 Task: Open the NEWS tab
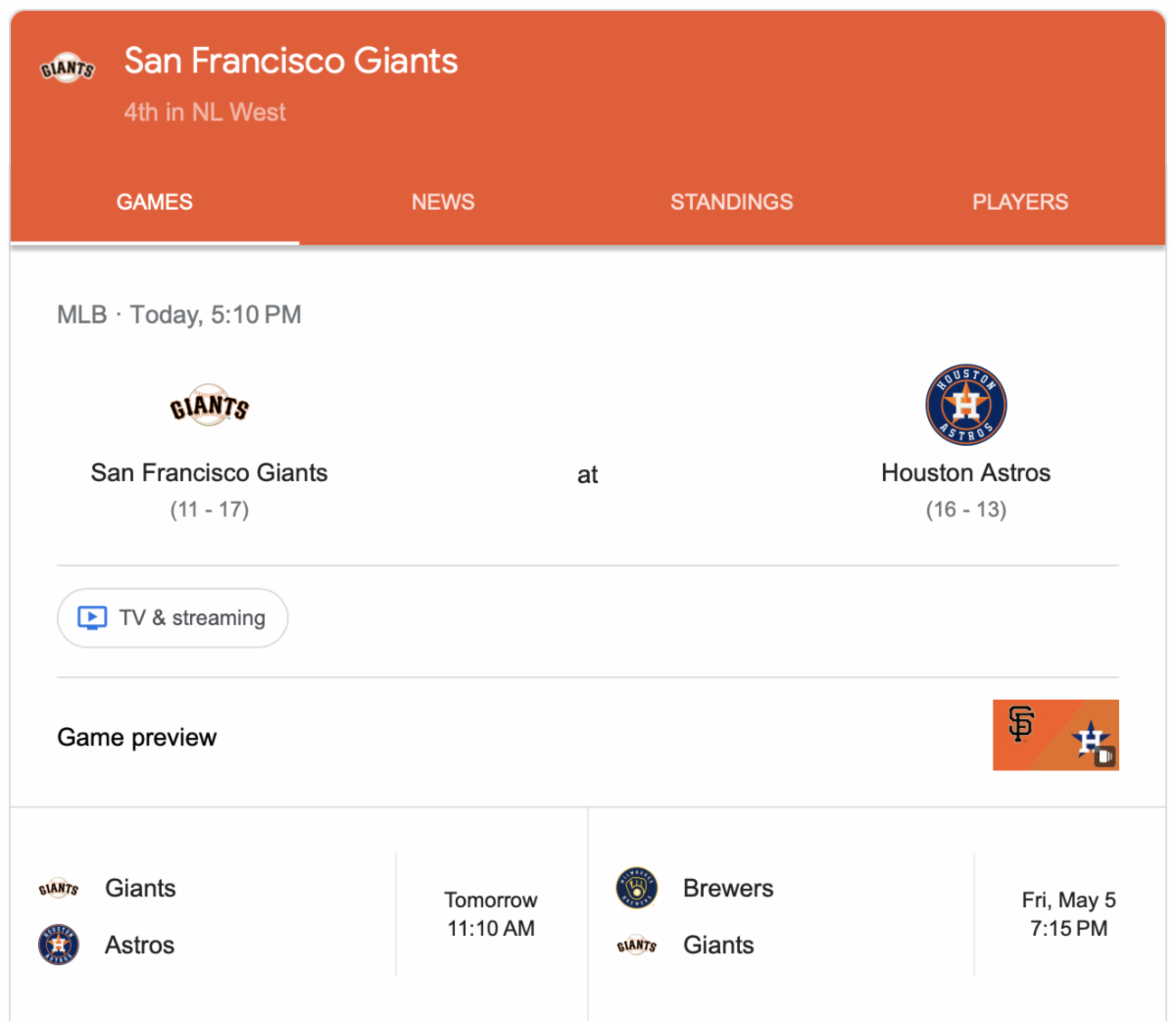click(x=443, y=202)
